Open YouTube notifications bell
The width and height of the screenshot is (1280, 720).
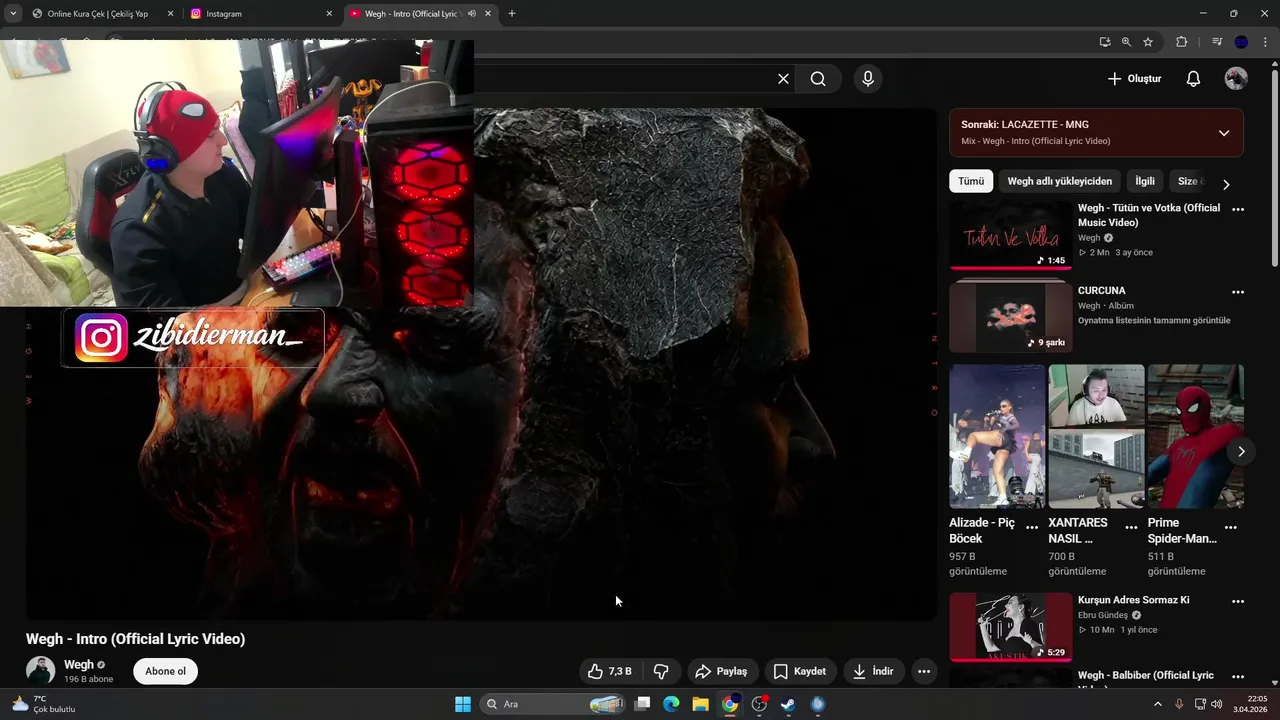[1193, 79]
